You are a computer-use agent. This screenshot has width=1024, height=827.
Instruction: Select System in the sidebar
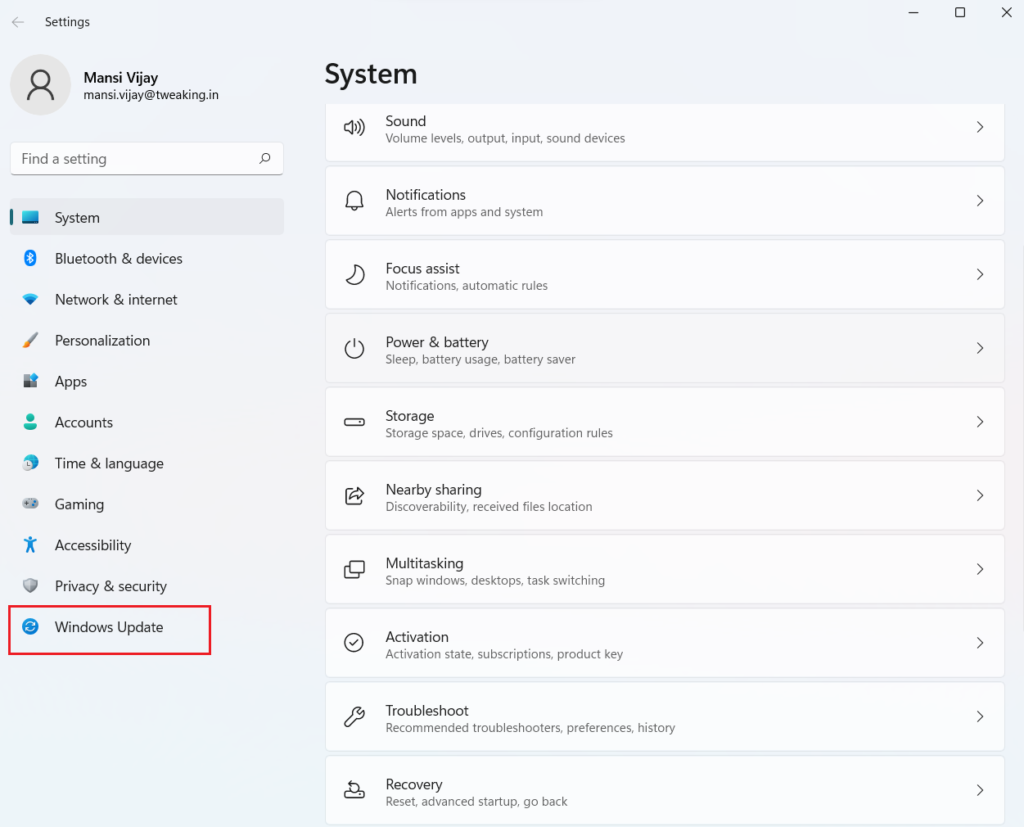(x=147, y=217)
